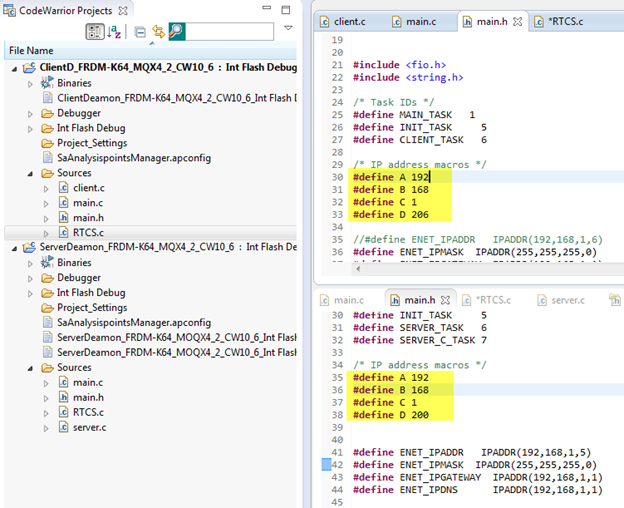Viewport: 624px width, 508px height.
Task: Expand Debugger folder under the ClientD project
Action: pos(30,114)
